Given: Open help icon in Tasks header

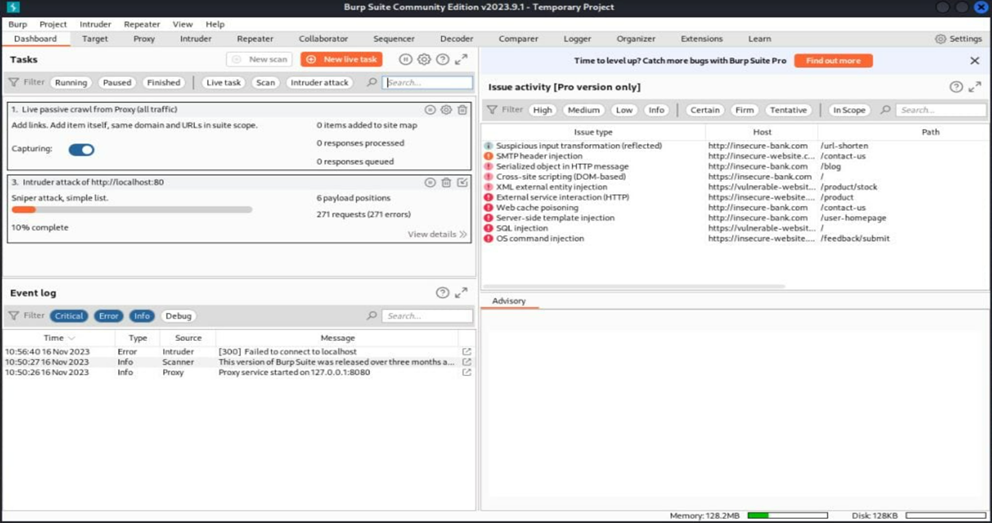Looking at the screenshot, I should click(x=442, y=59).
